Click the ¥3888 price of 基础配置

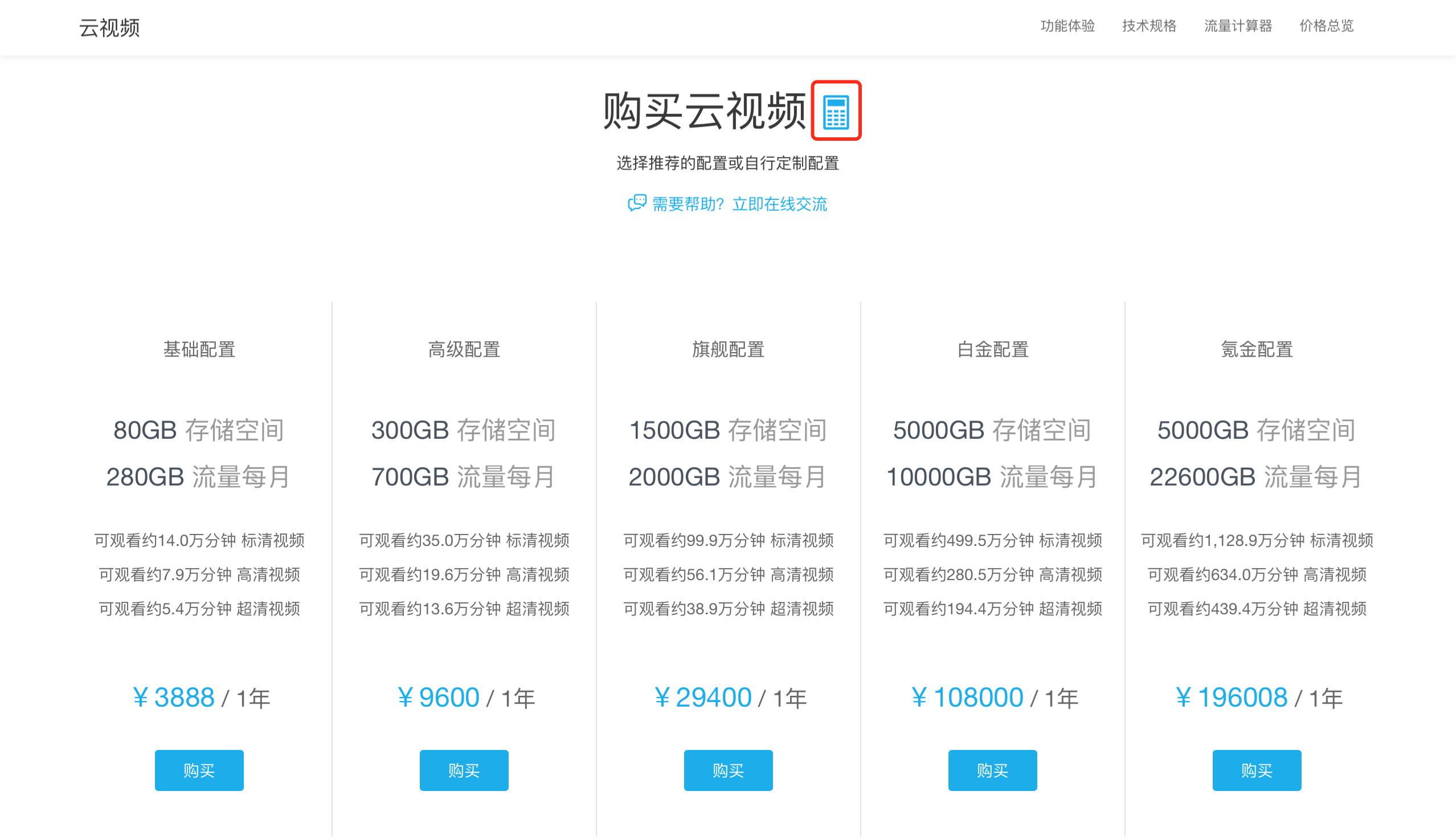pos(174,698)
